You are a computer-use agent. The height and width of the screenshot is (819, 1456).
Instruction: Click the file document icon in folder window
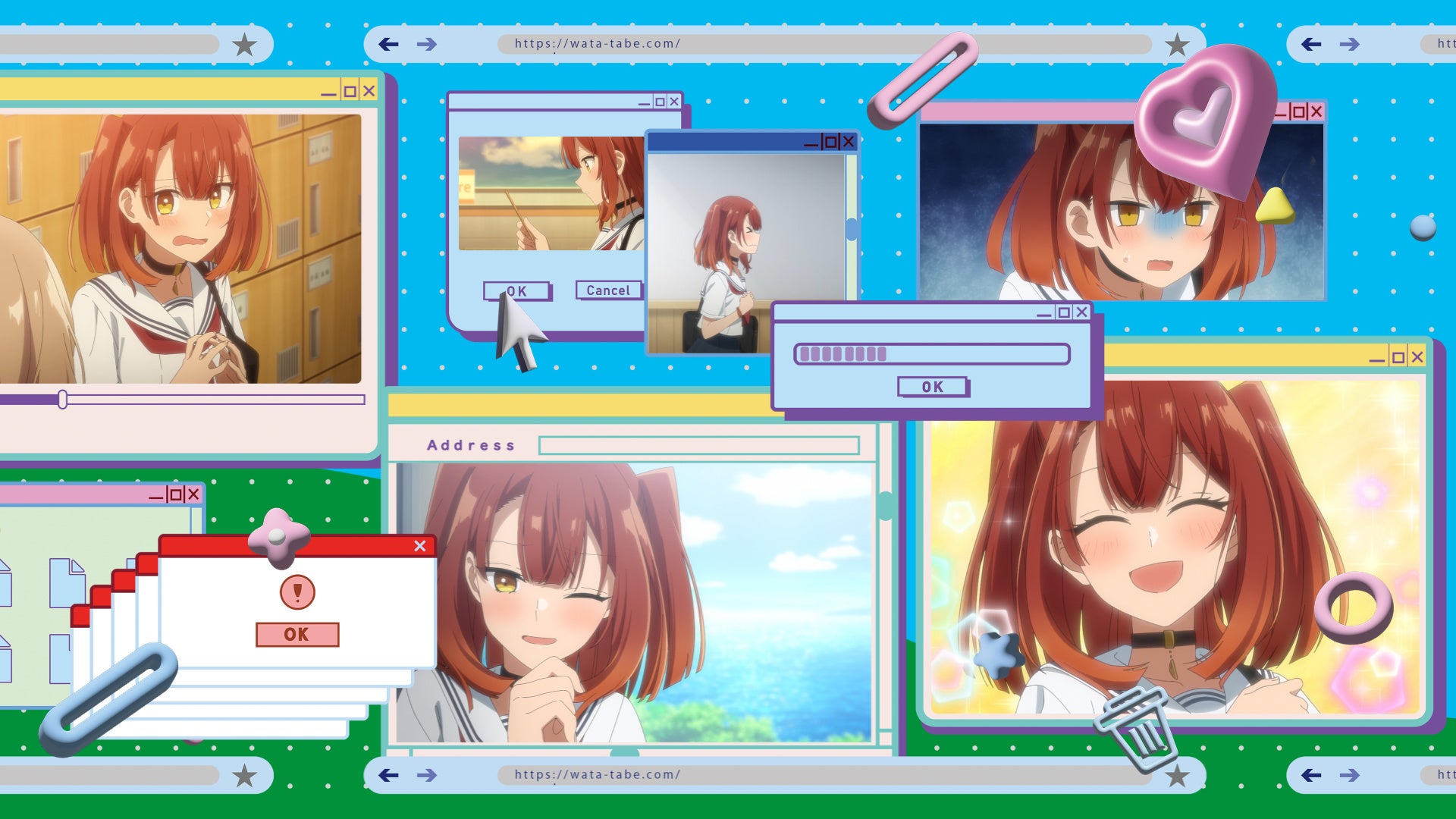pos(67,582)
